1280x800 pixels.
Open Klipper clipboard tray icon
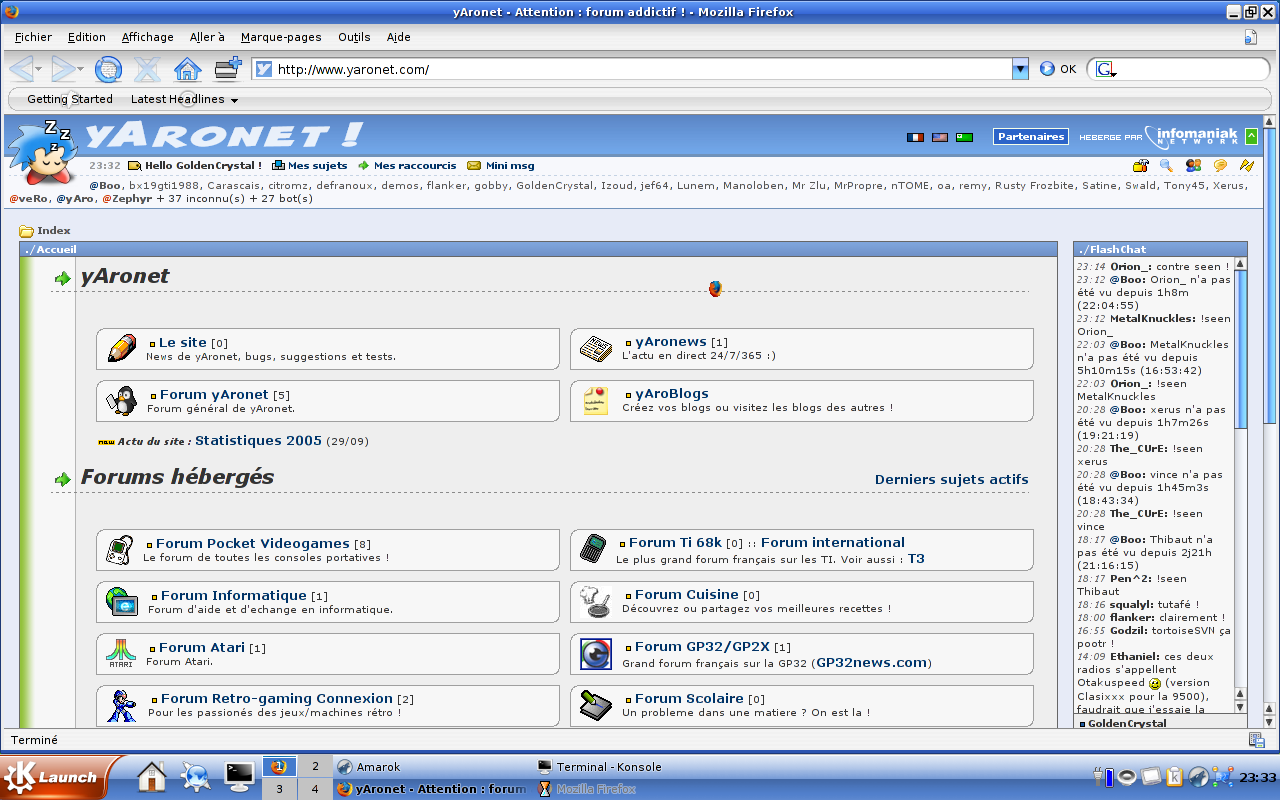(x=1175, y=777)
